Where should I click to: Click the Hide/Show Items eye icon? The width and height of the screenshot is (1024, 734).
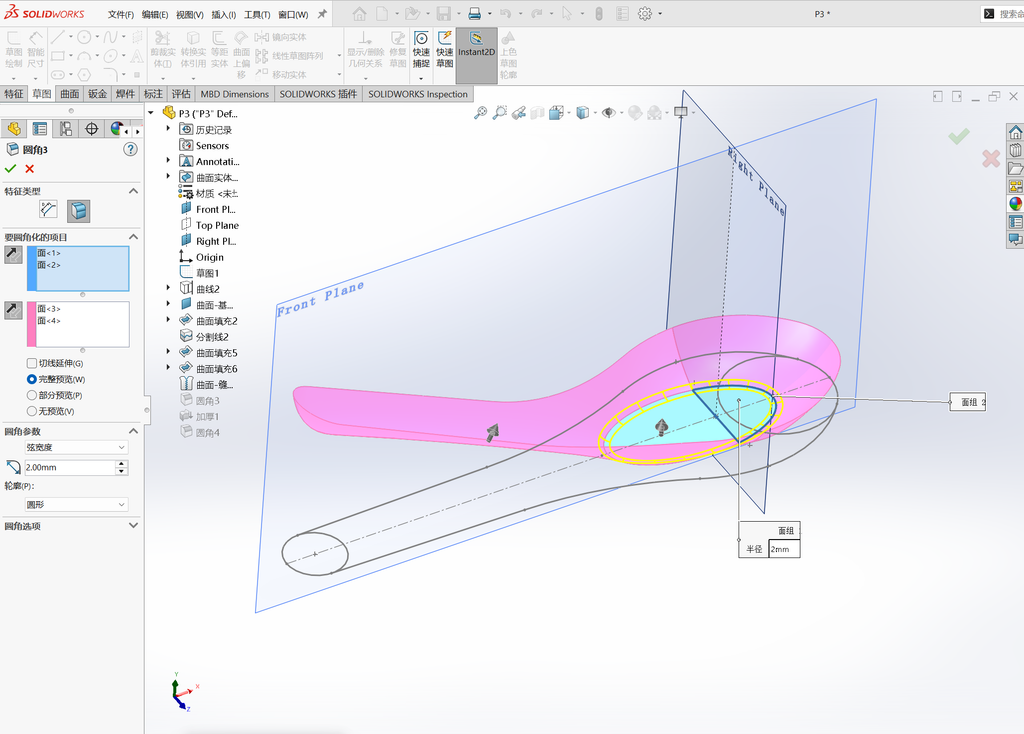pos(609,113)
